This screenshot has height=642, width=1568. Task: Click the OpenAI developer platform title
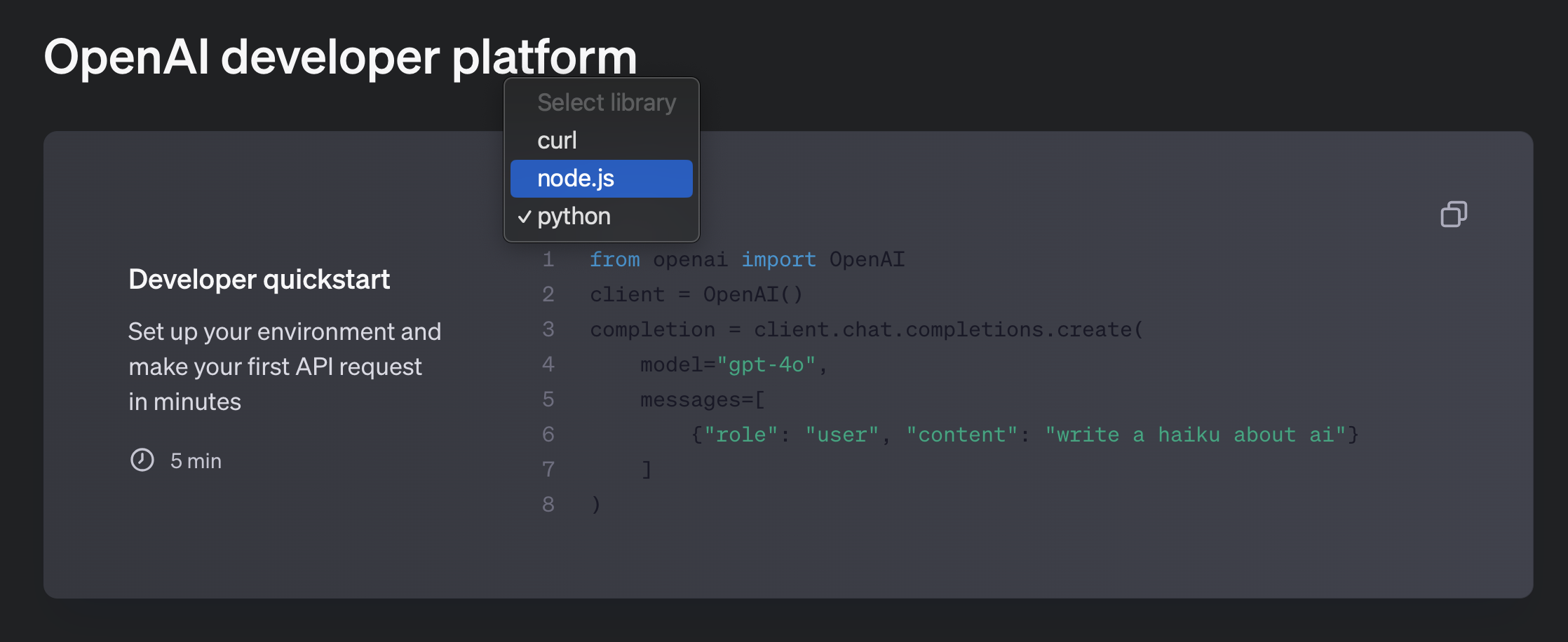click(341, 56)
